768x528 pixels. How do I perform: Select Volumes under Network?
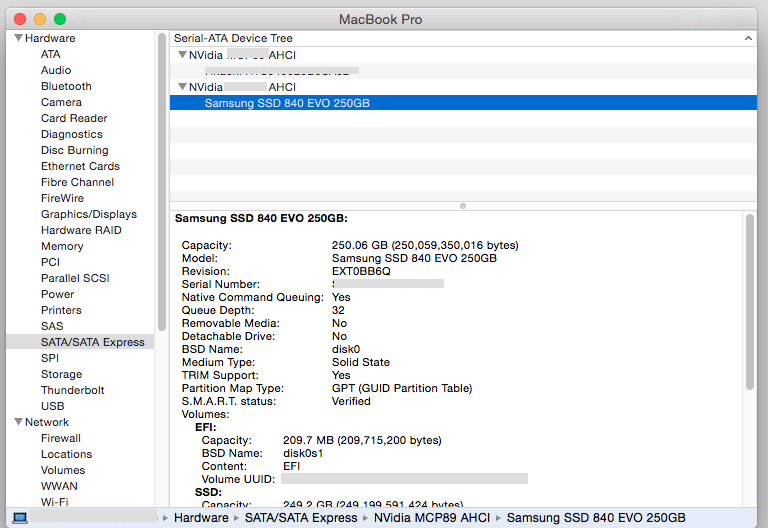(x=63, y=470)
